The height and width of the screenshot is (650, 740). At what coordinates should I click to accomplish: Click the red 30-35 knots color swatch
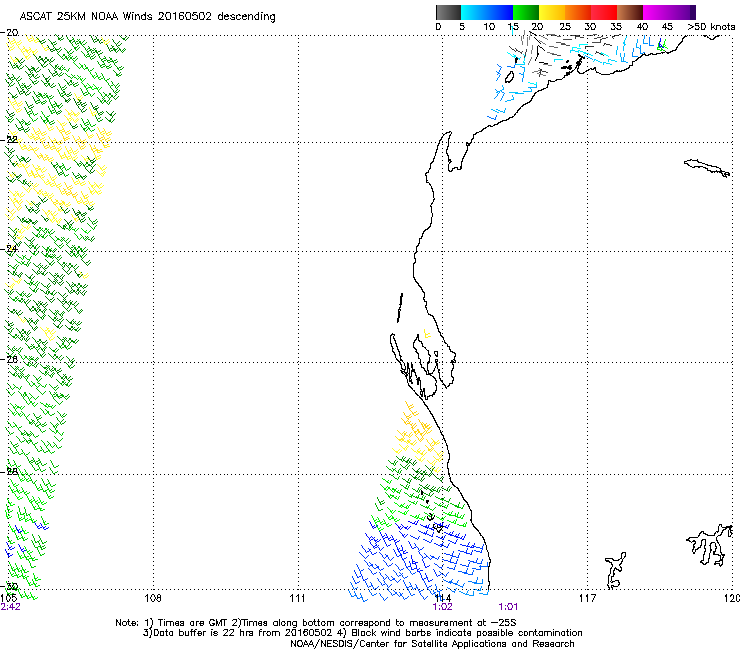(x=604, y=12)
